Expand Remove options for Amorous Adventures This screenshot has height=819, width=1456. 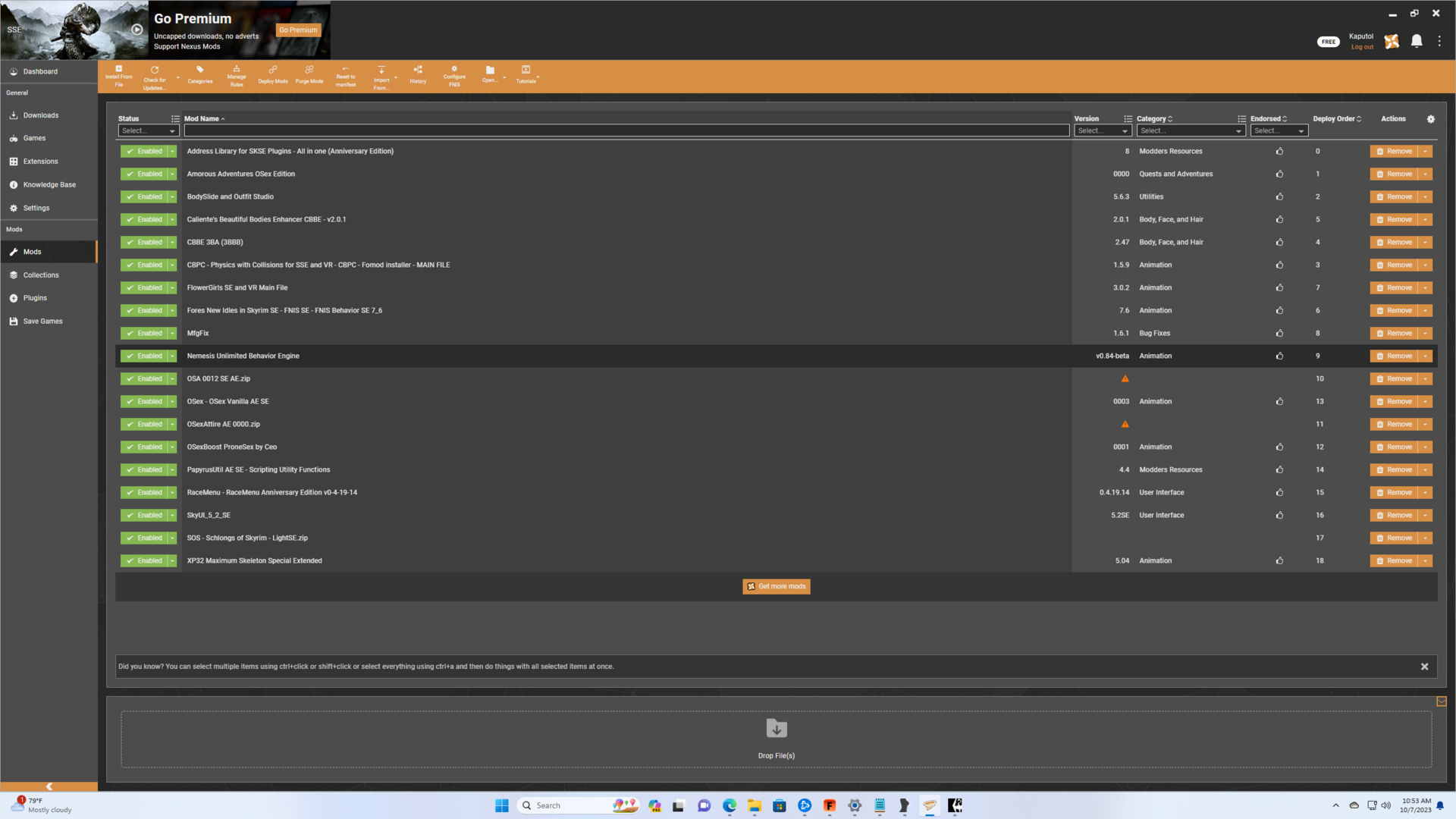click(1426, 174)
